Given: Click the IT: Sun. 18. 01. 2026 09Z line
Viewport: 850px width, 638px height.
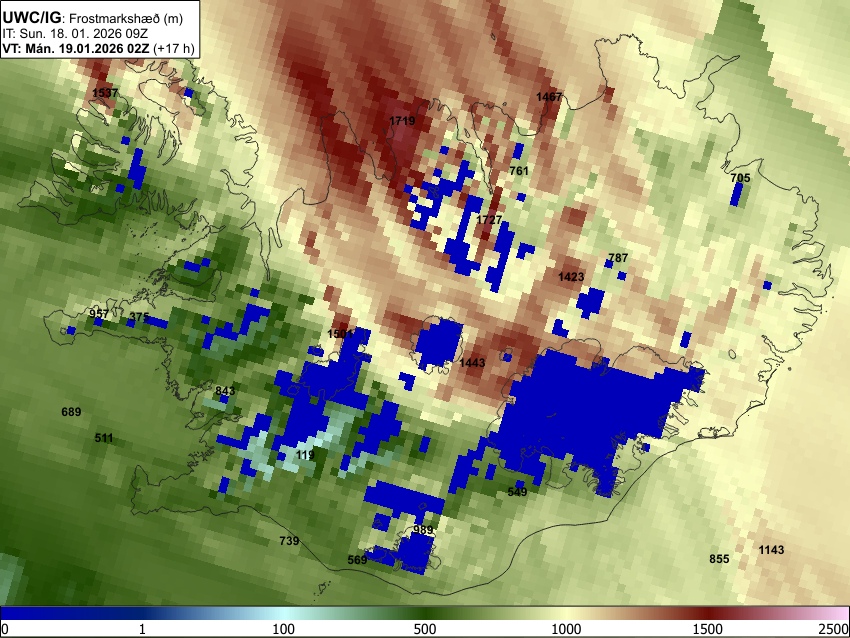Looking at the screenshot, I should tap(75, 34).
